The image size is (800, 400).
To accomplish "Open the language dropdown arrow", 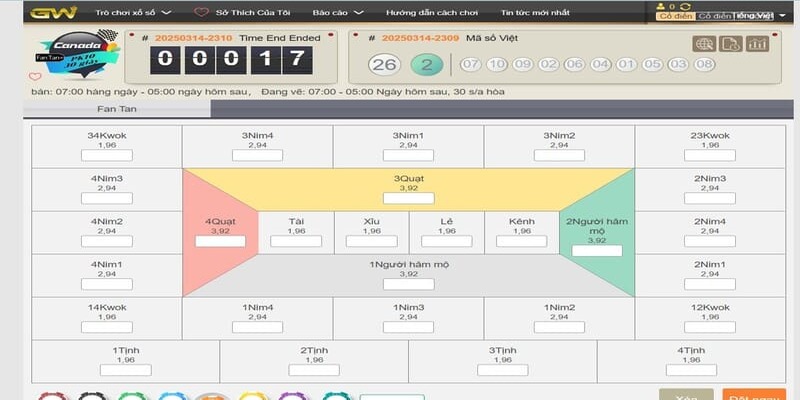I will click(783, 16).
